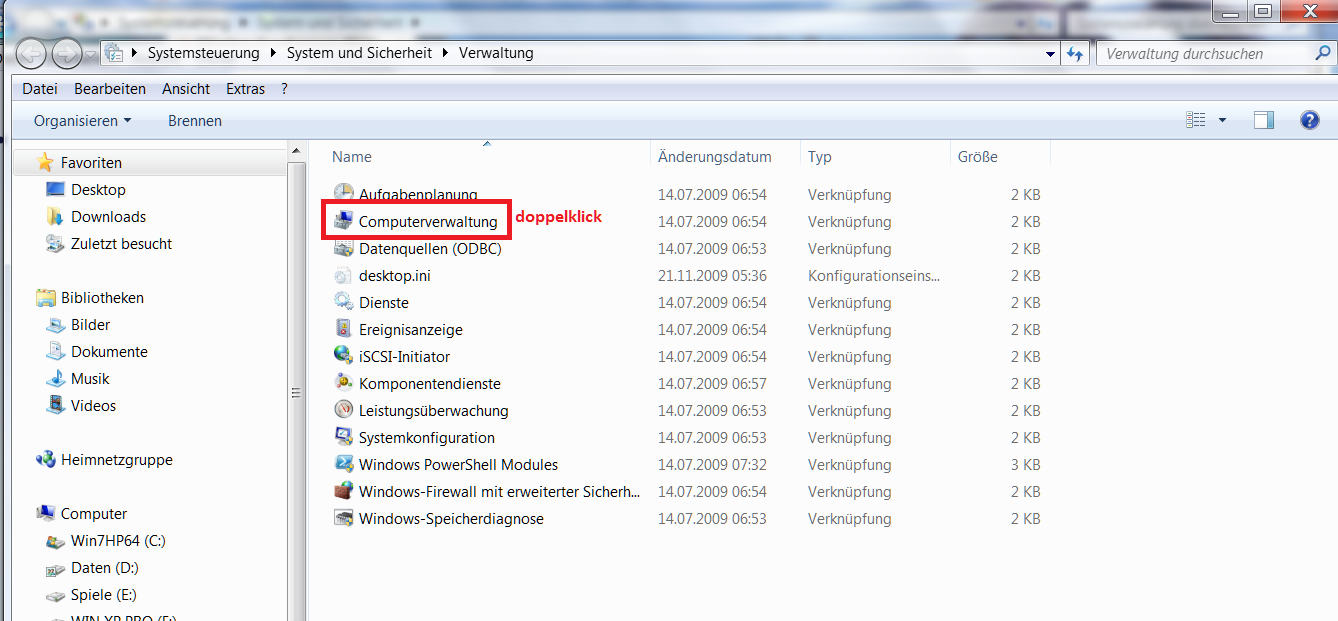The height and width of the screenshot is (621, 1338).
Task: Click the Heimnetzgruppe icon
Action: 45,459
